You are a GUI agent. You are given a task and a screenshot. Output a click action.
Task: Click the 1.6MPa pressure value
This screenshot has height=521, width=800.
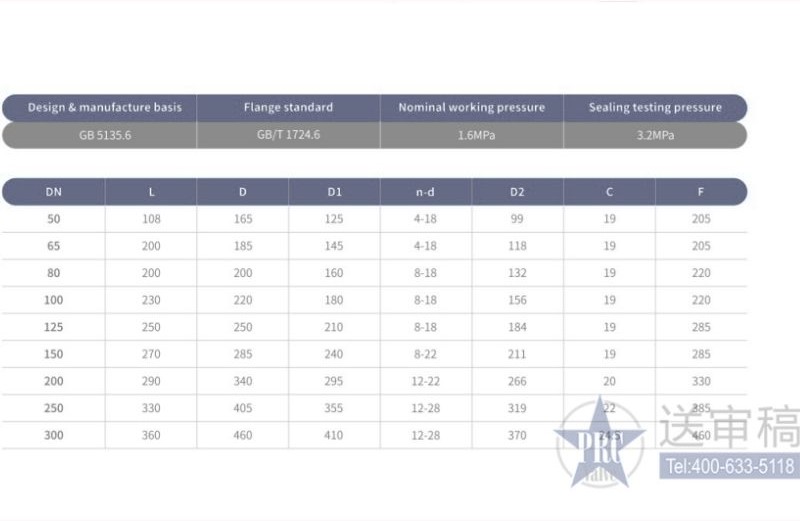(472, 135)
